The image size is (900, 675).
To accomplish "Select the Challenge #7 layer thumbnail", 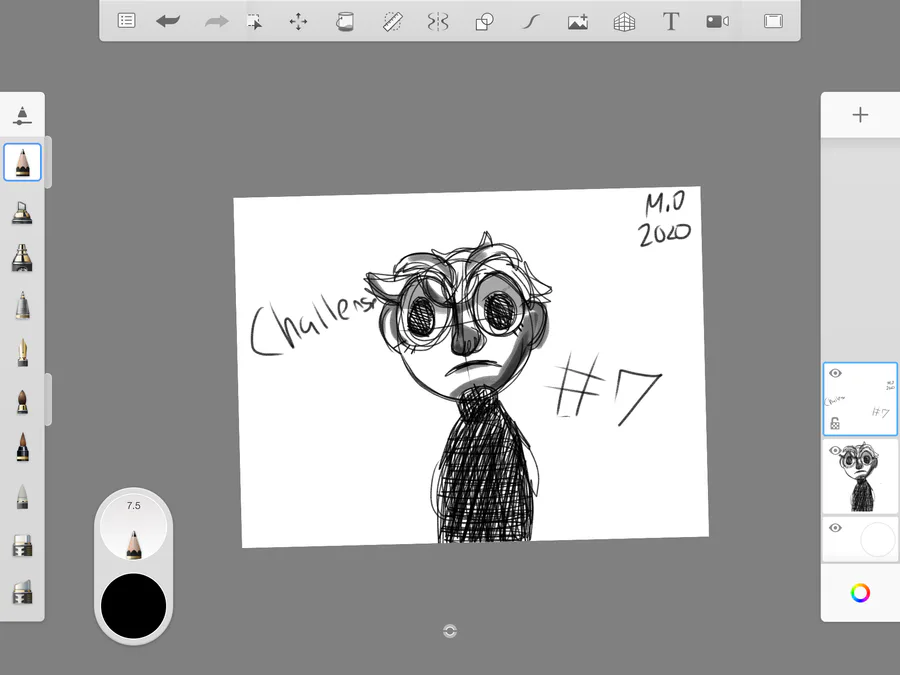I will coord(860,399).
